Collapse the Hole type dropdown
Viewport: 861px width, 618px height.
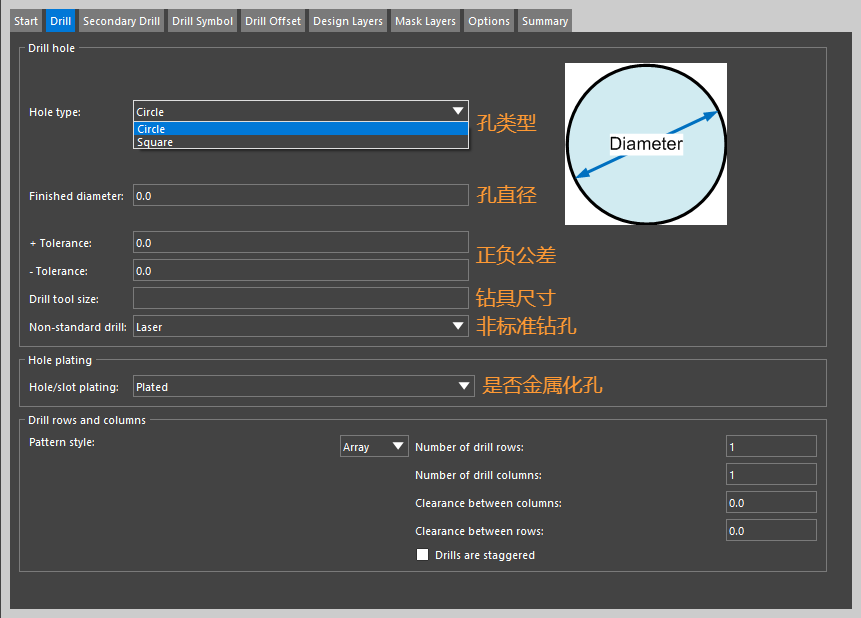458,111
